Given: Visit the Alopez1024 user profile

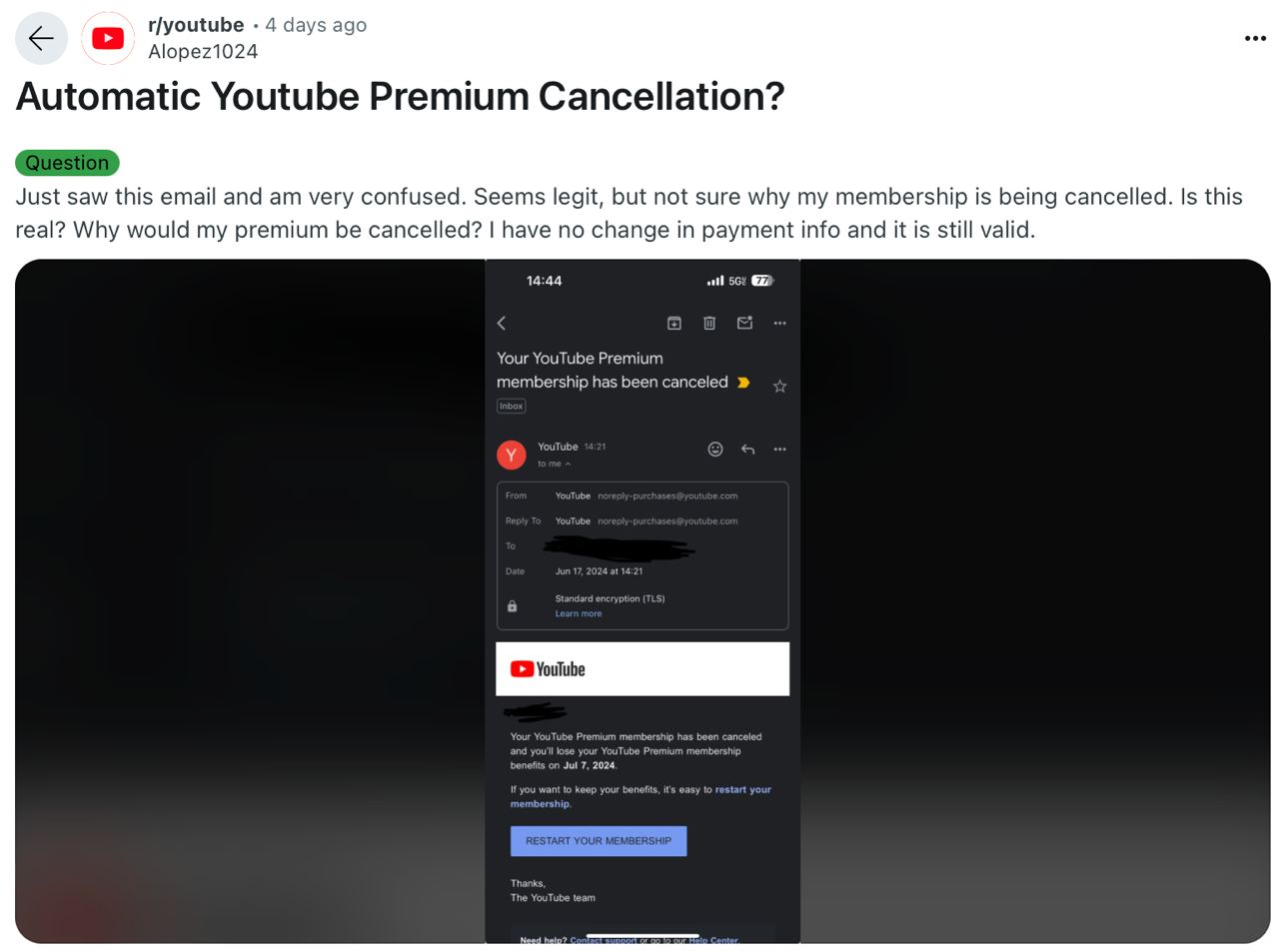Looking at the screenshot, I should click(203, 52).
